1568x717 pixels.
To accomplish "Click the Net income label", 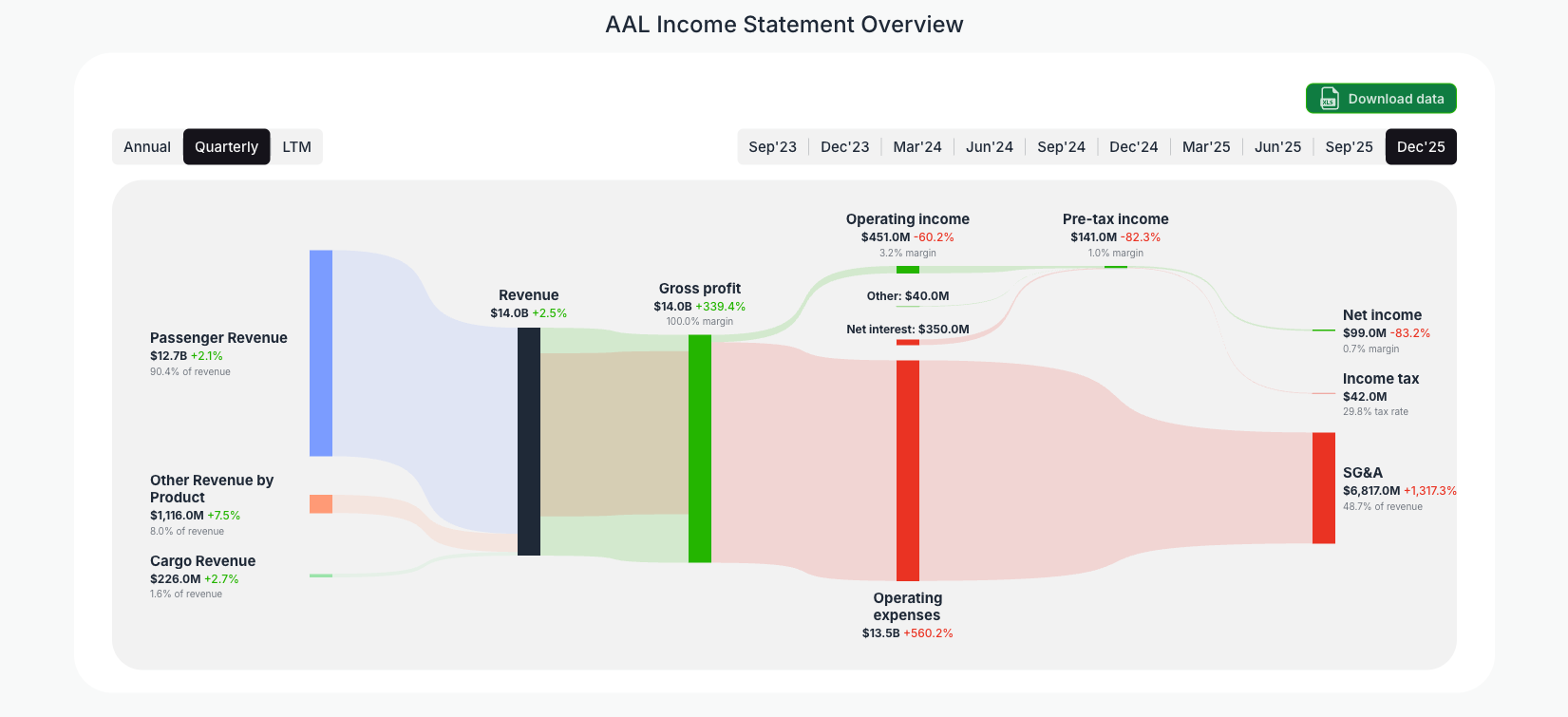I will [x=1381, y=314].
